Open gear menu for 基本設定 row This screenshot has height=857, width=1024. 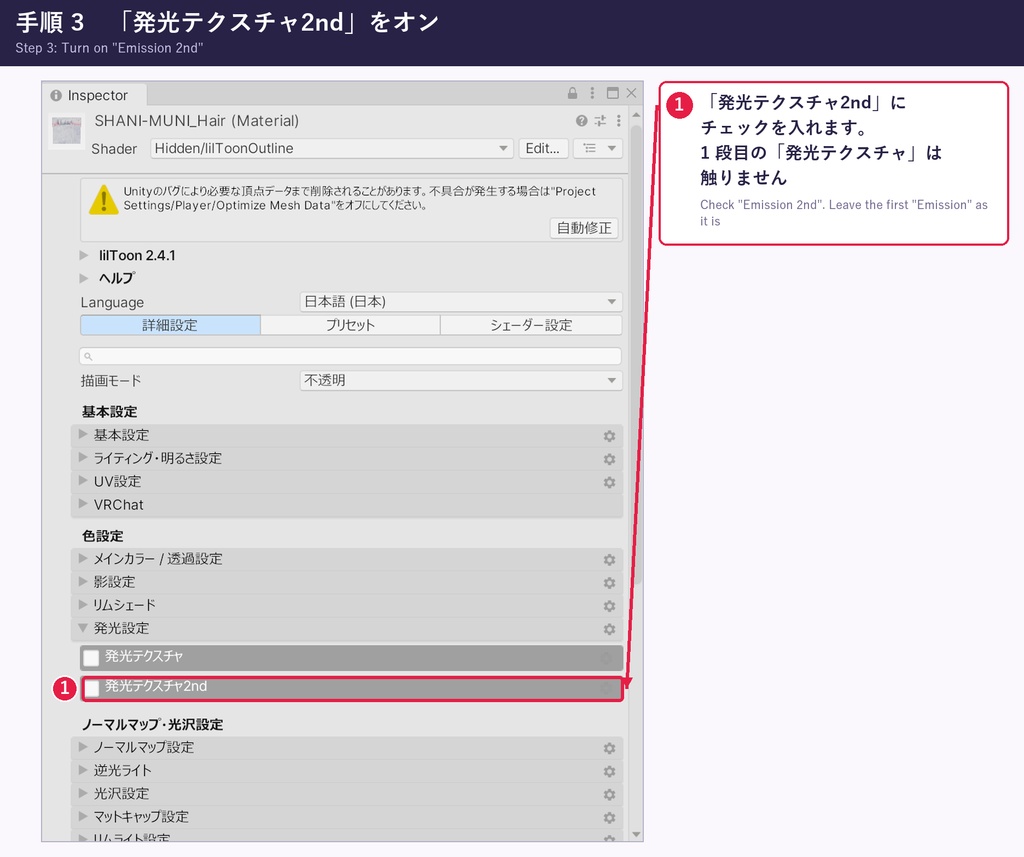coord(609,436)
